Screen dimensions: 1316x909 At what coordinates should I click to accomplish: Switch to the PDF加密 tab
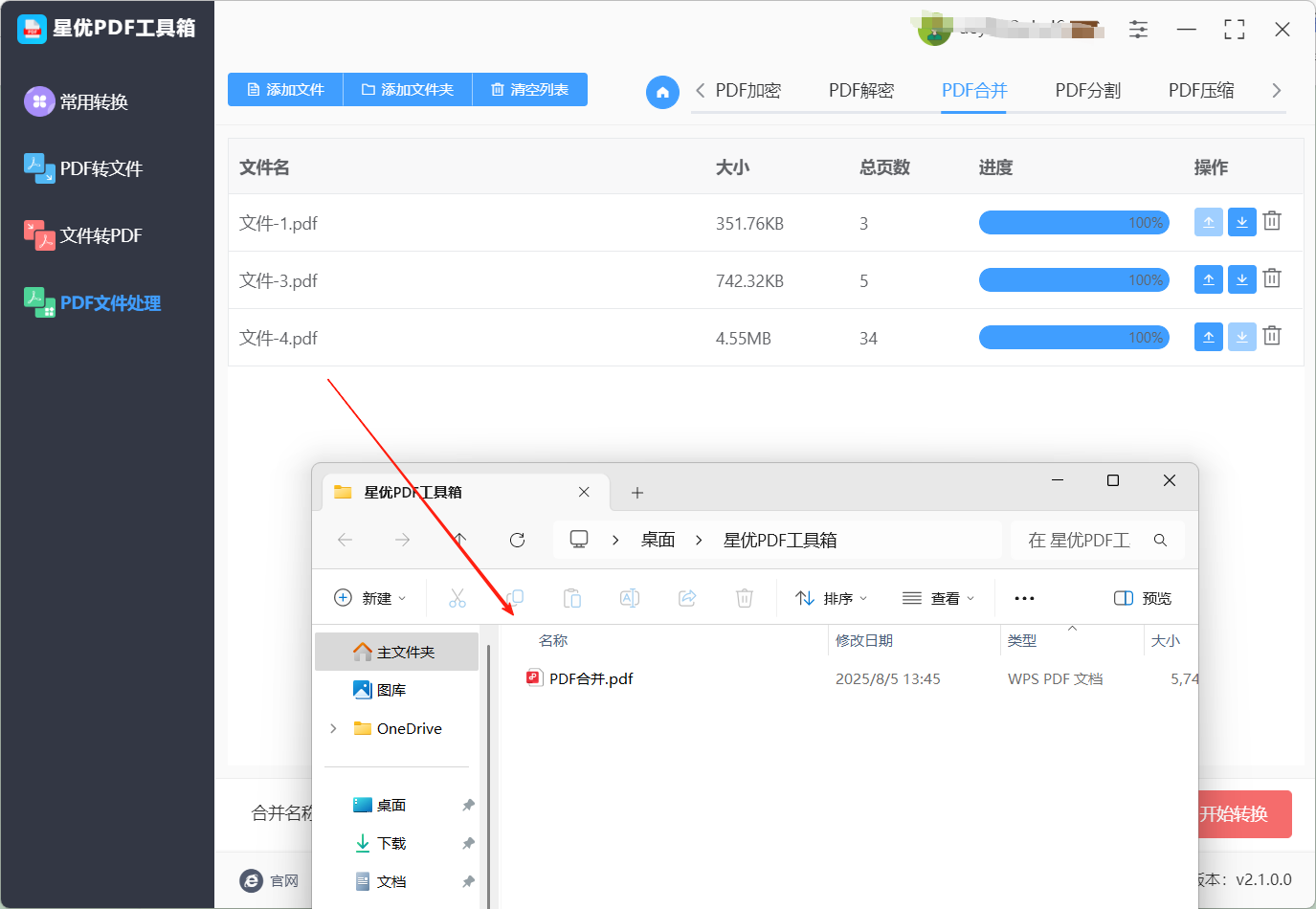click(748, 91)
